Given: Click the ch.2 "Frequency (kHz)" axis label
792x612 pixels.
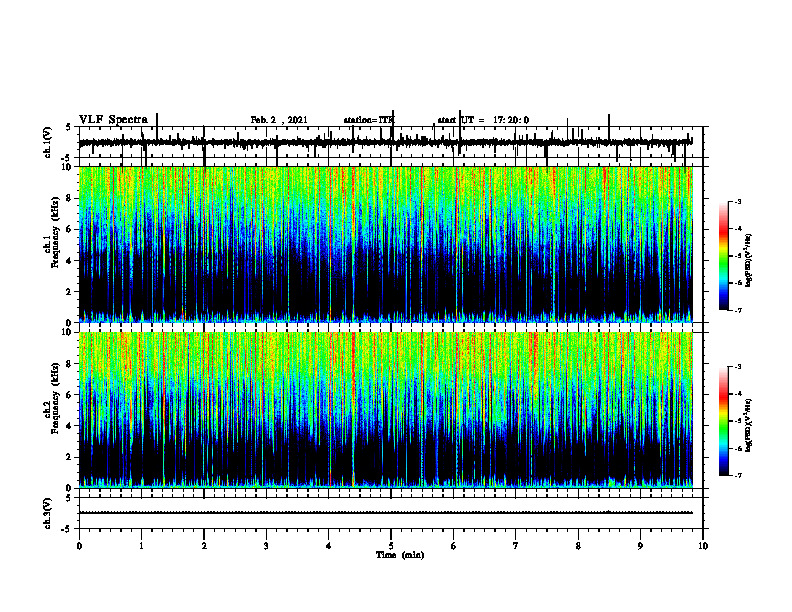Looking at the screenshot, I should [x=55, y=398].
